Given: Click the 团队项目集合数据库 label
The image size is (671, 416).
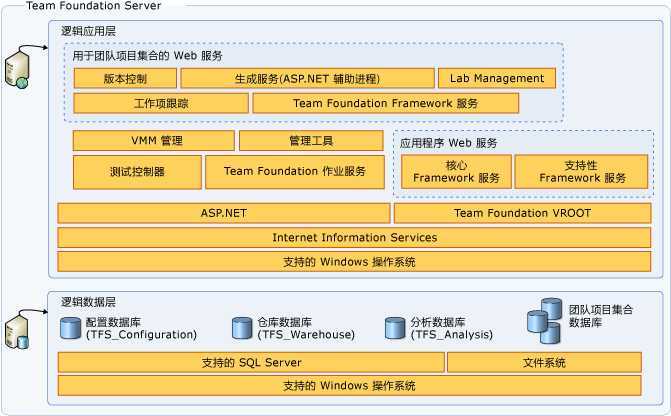Looking at the screenshot, I should (x=601, y=316).
